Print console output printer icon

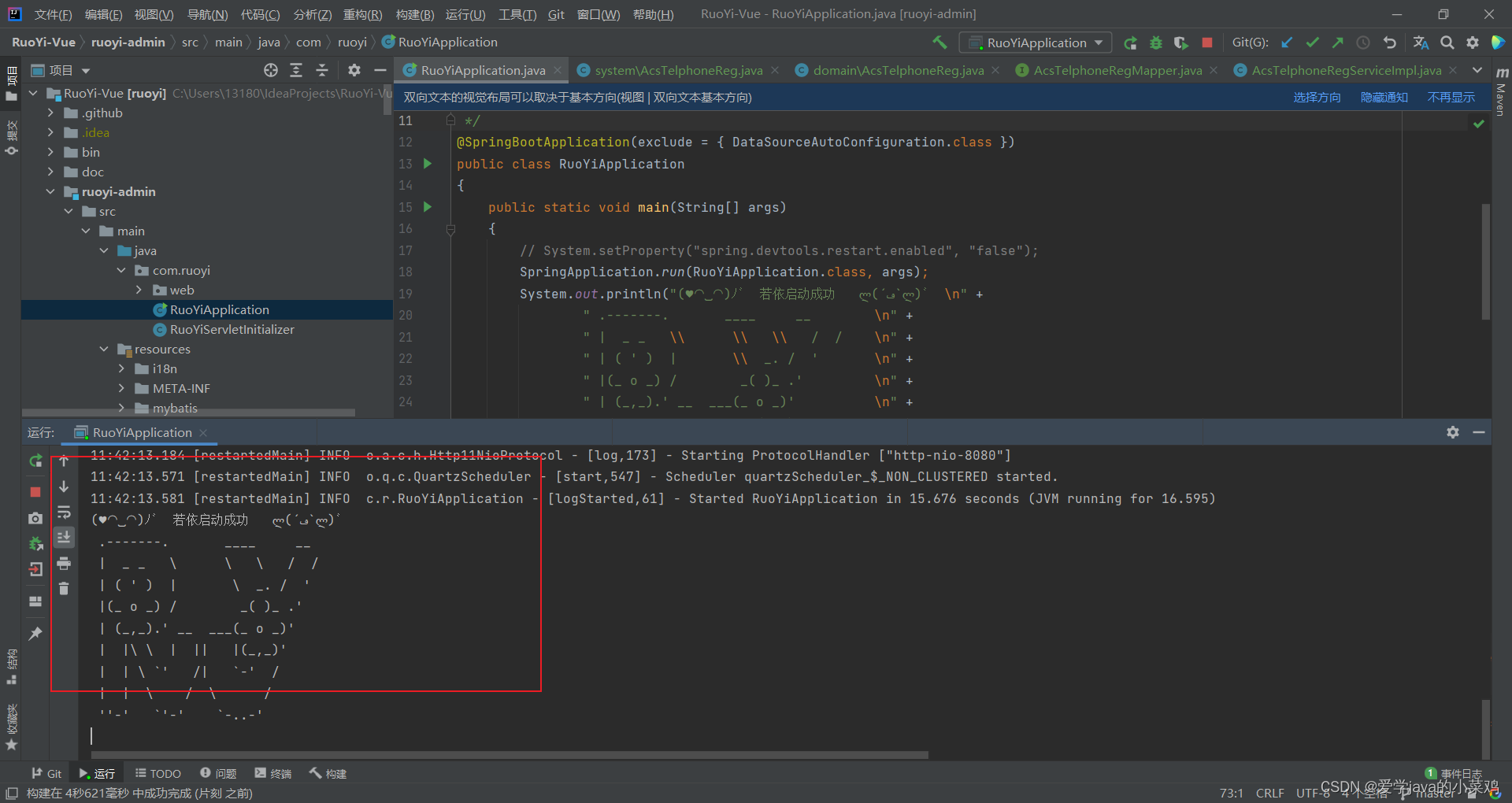pos(64,564)
